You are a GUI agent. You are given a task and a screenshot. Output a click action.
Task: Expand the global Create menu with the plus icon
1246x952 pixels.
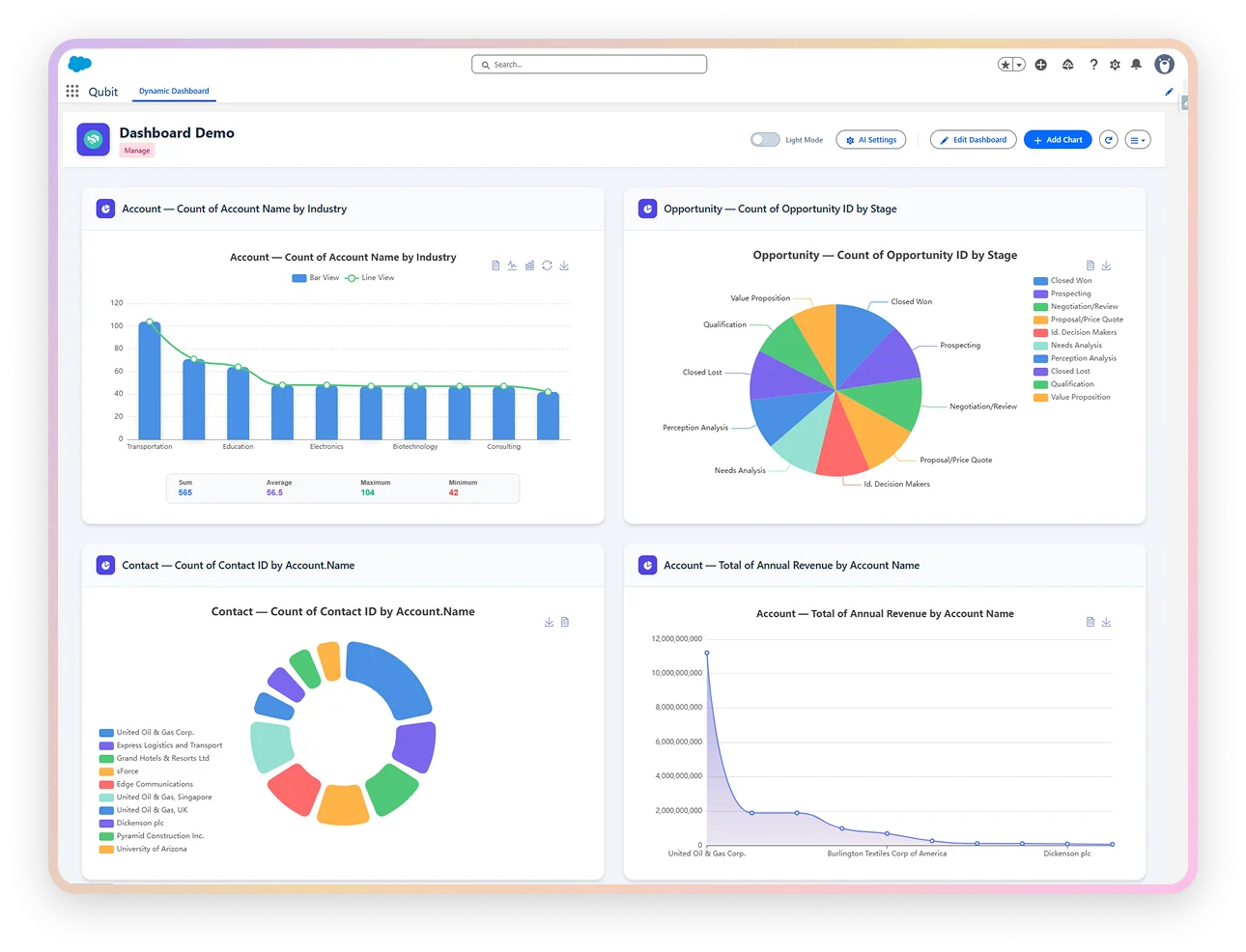click(x=1040, y=64)
